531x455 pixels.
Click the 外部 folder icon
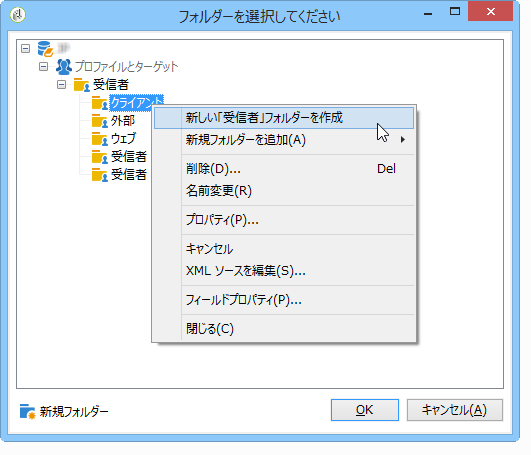point(100,121)
